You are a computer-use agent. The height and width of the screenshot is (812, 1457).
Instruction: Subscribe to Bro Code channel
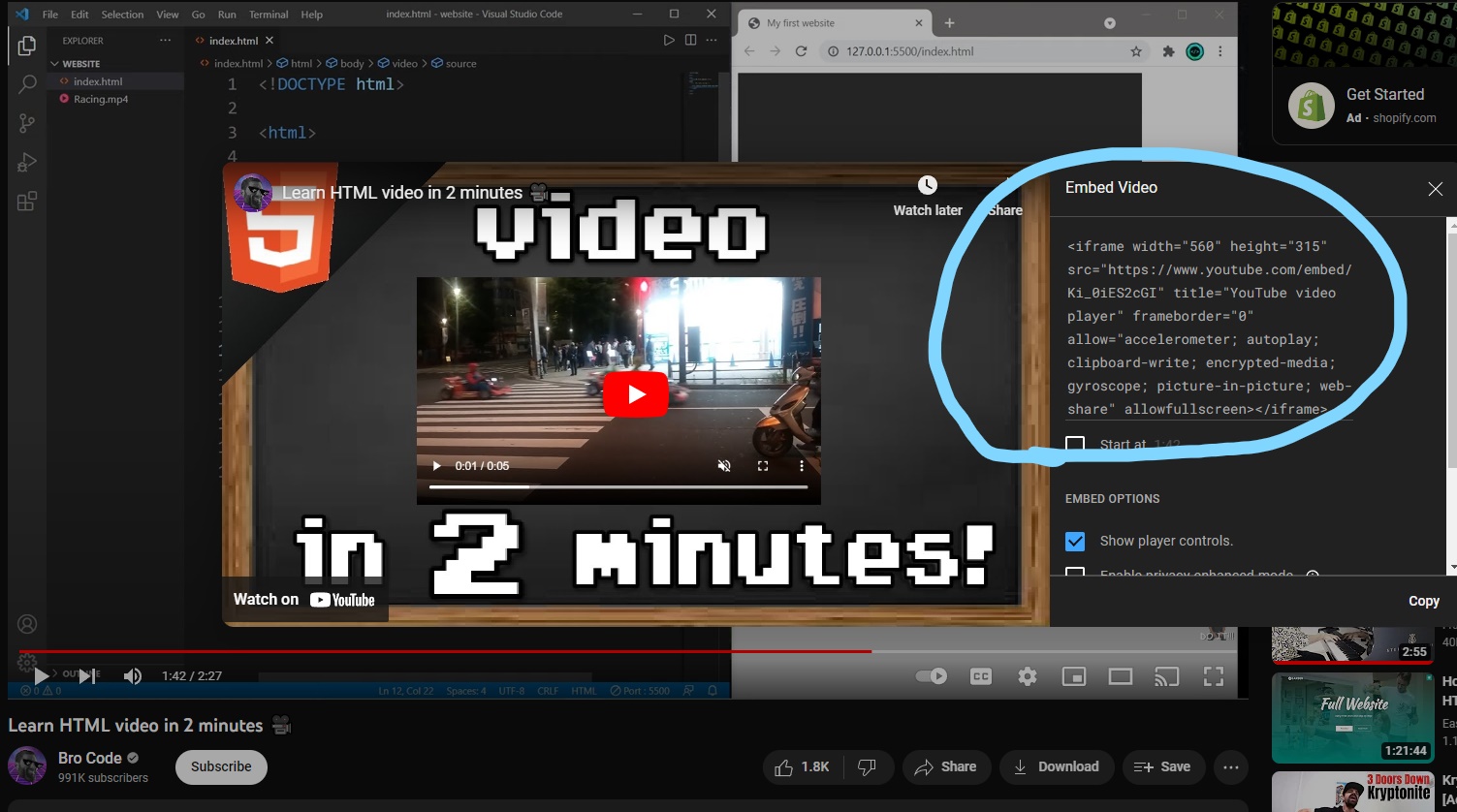tap(221, 766)
